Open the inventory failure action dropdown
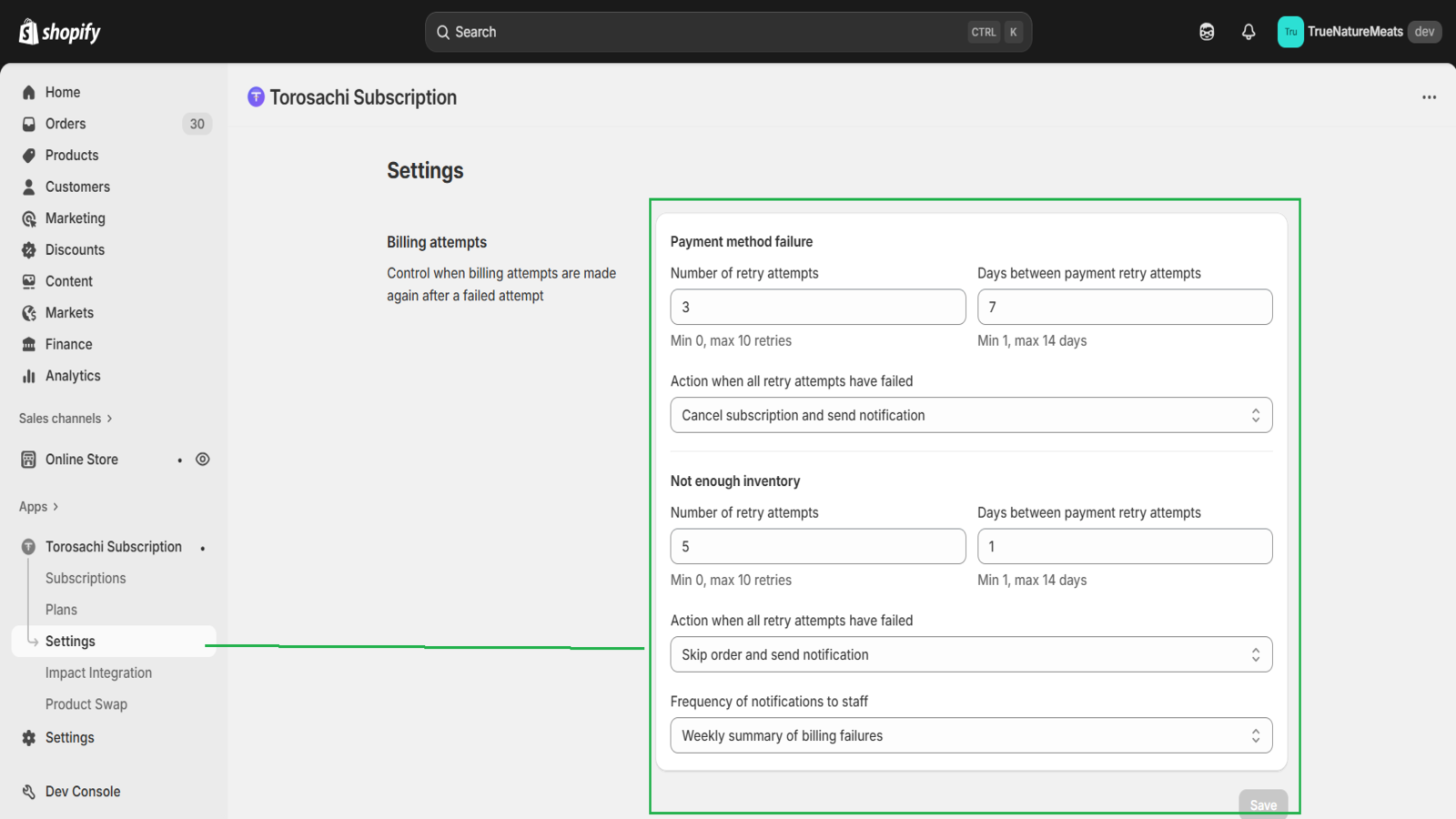 [x=971, y=654]
